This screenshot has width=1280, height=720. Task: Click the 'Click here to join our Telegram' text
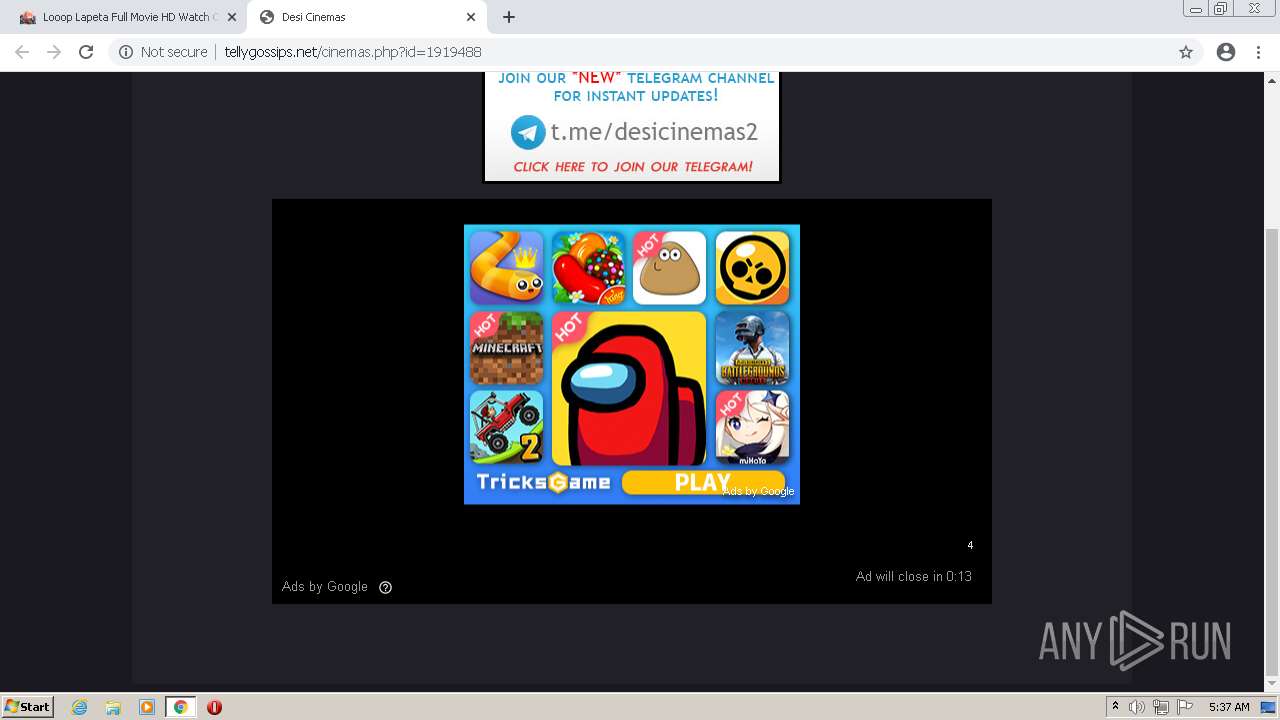633,167
